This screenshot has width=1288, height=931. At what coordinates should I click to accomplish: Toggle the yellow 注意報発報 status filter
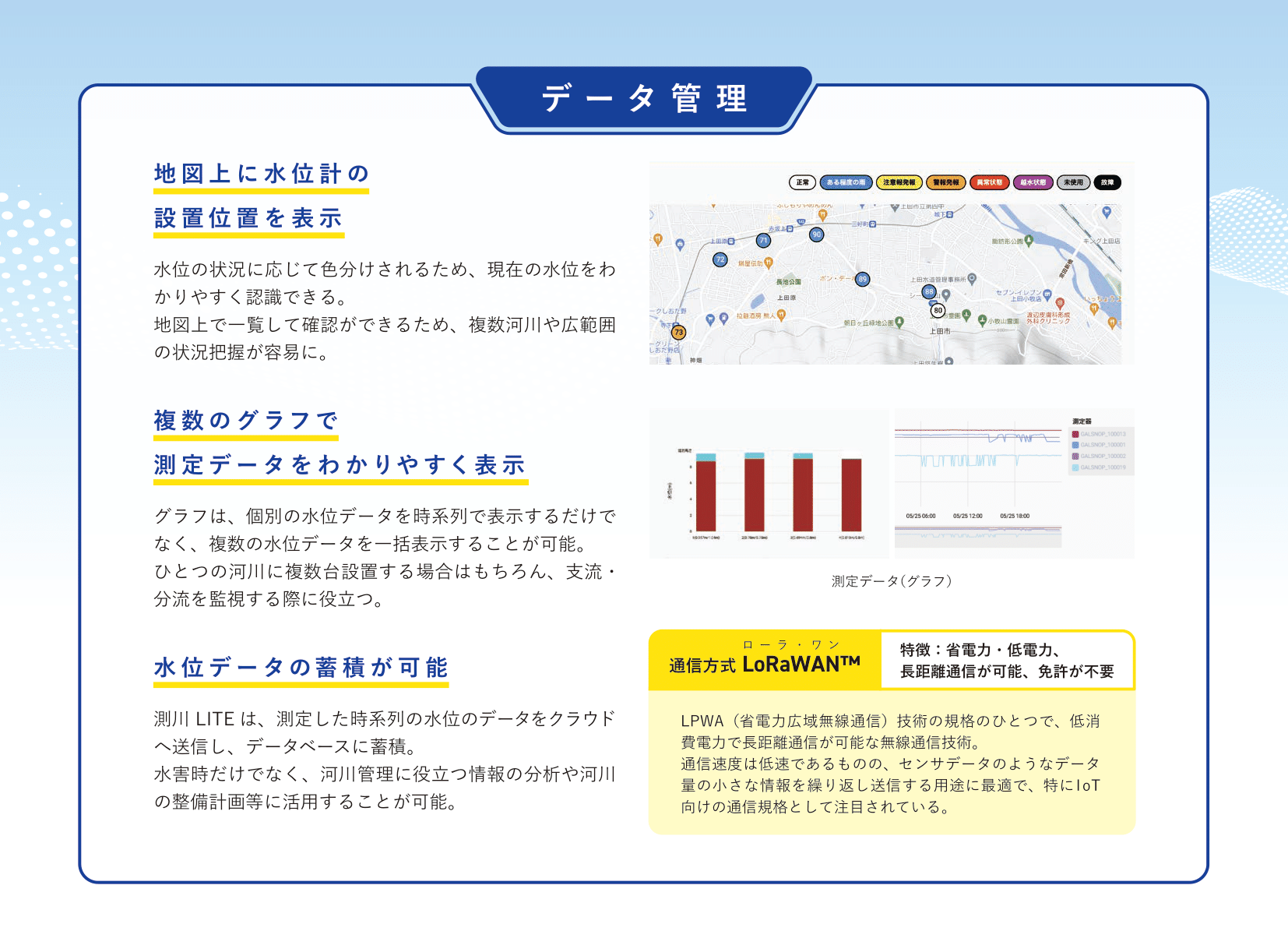point(899,182)
